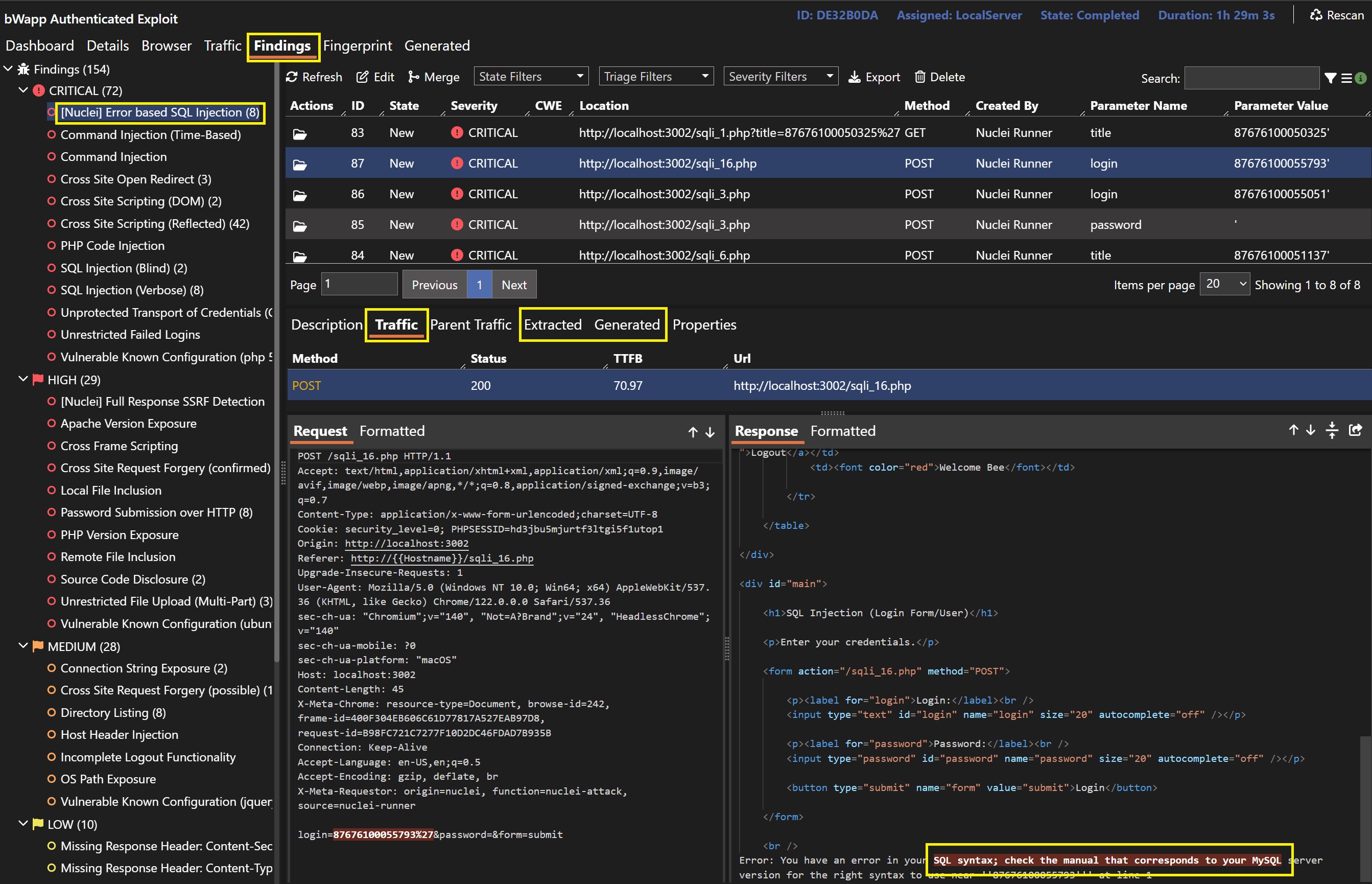The width and height of the screenshot is (1372, 884).
Task: Collapse the HIGH (29) tree group
Action: pos(23,379)
